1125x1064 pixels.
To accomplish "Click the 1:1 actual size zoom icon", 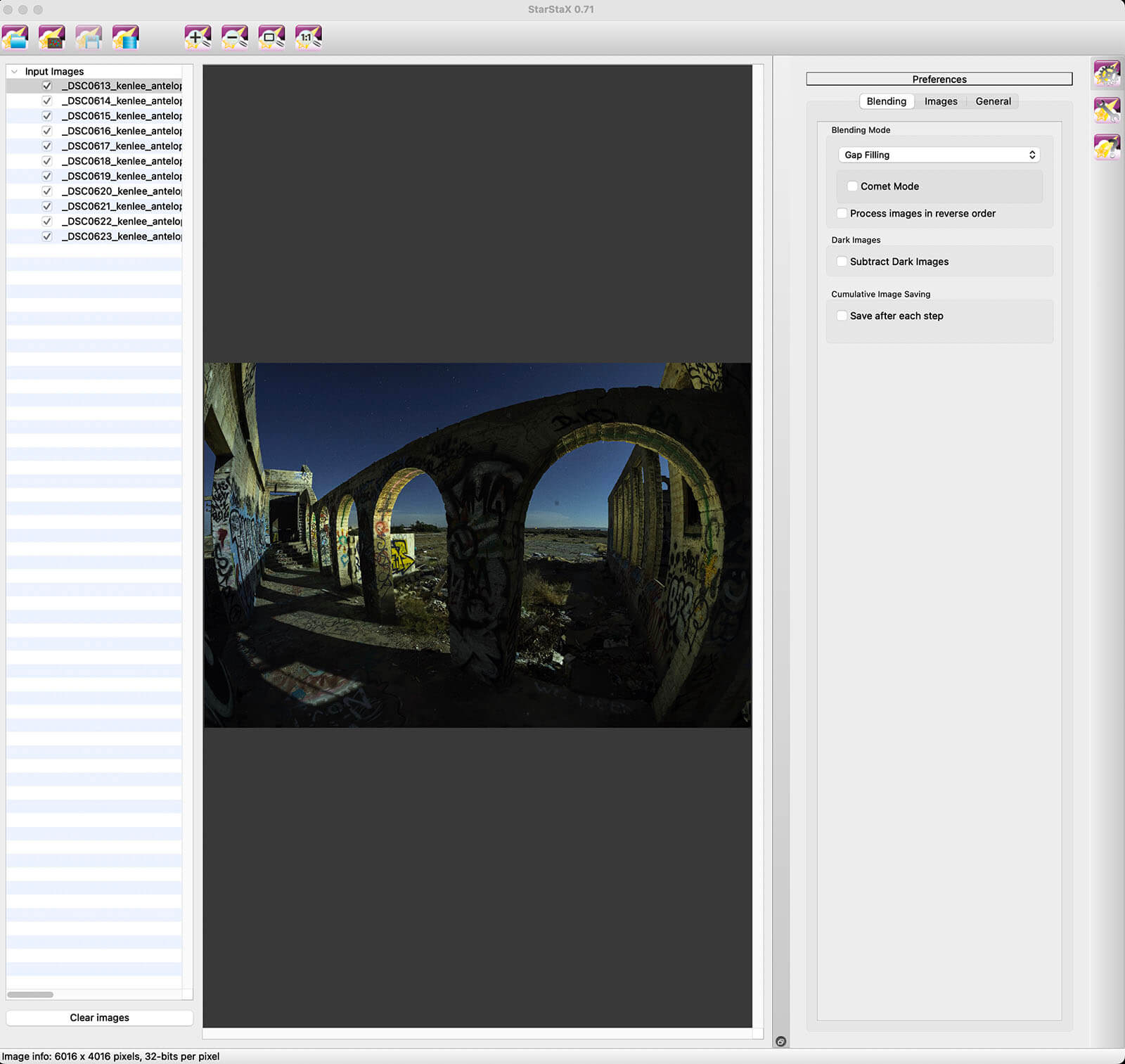I will pos(308,37).
